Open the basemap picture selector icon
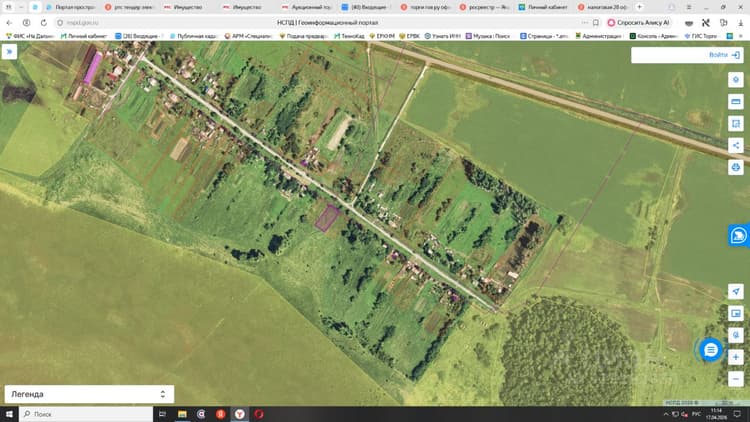Image resolution: width=750 pixels, height=422 pixels. (736, 313)
